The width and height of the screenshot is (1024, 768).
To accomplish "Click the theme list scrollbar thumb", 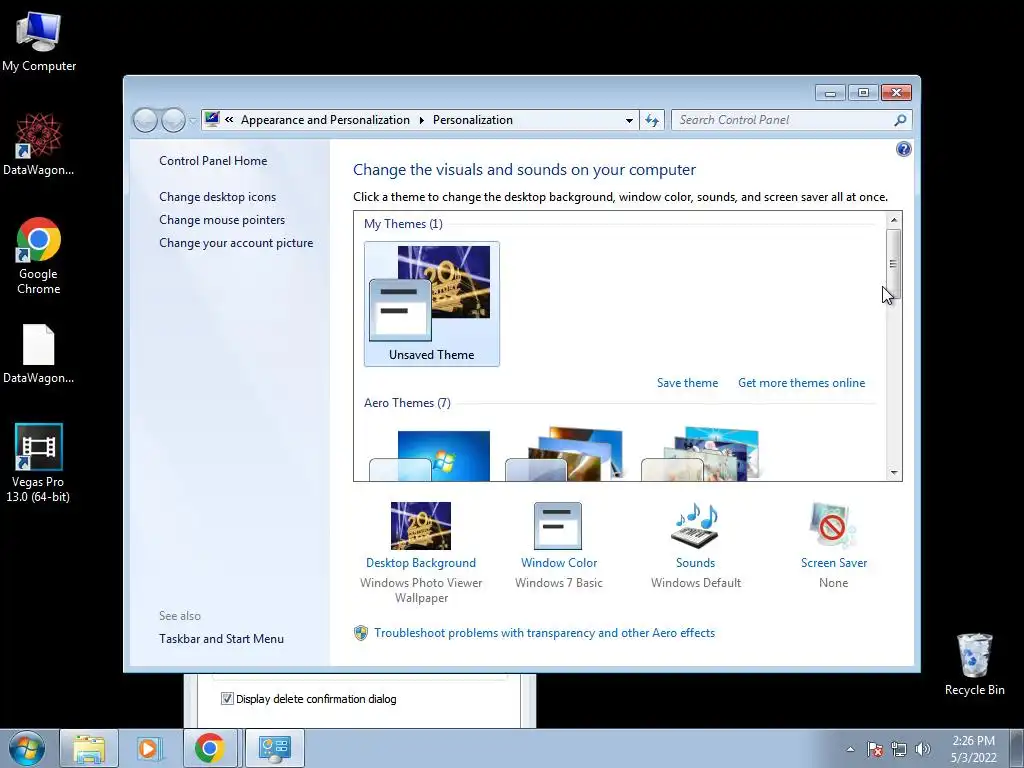I will pos(894,264).
